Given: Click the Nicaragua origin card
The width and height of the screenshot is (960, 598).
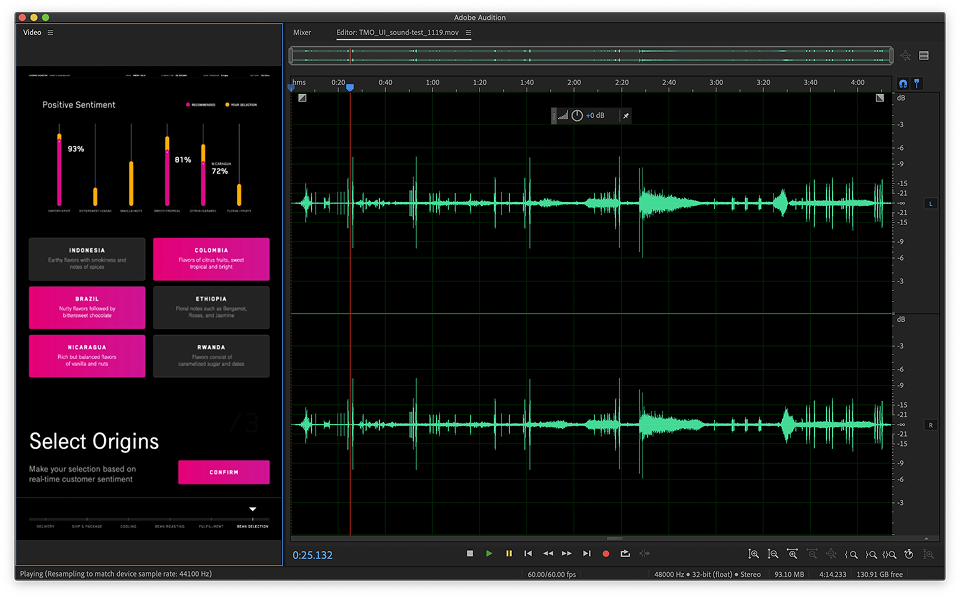Looking at the screenshot, I should pyautogui.click(x=87, y=356).
